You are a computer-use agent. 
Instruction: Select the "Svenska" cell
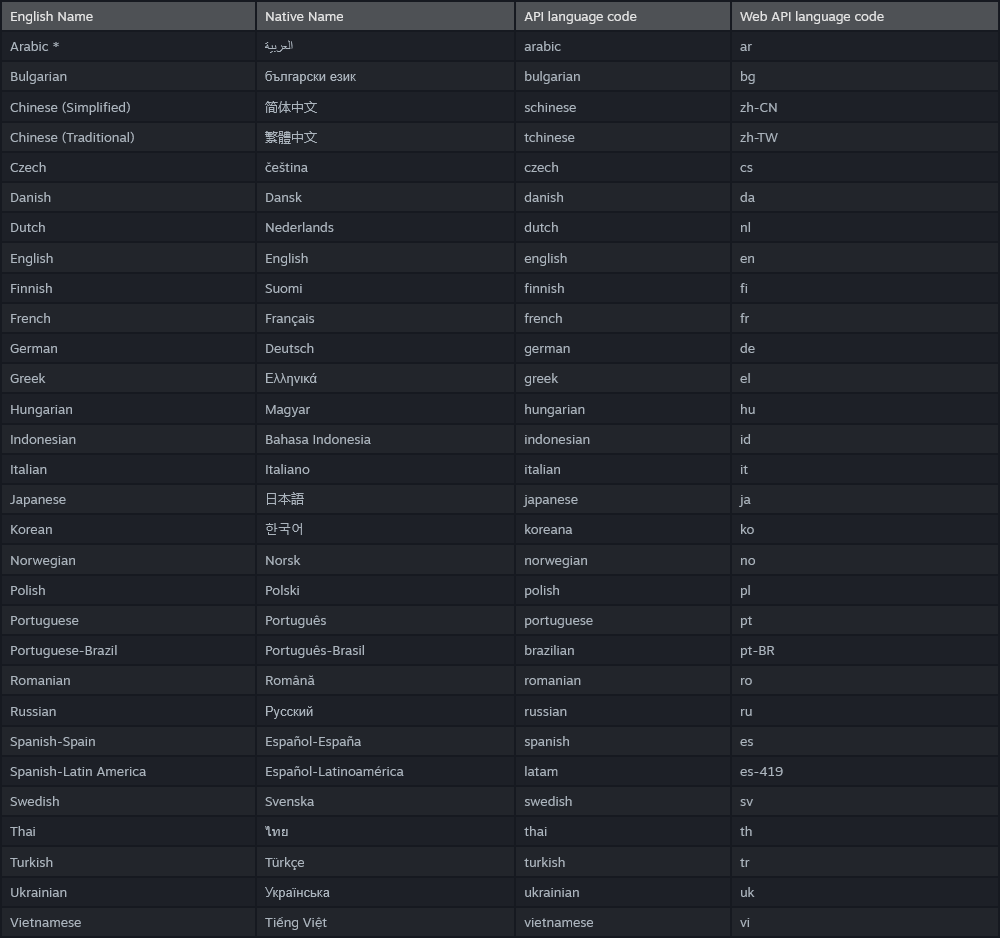(385, 802)
